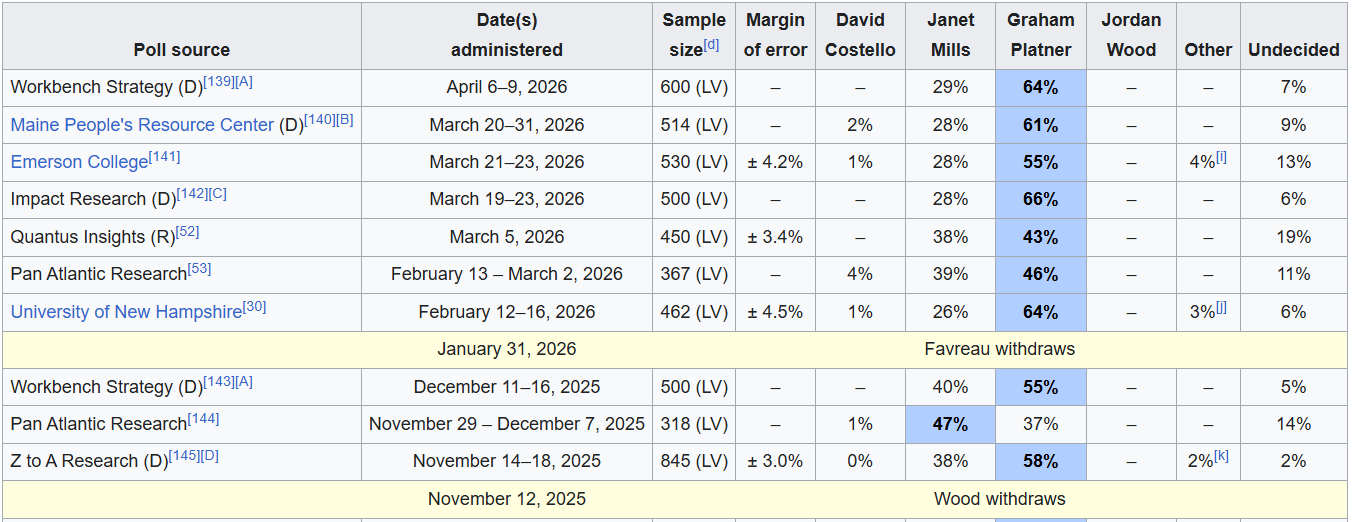Click footnote [d] beside Sample size
Image resolution: width=1352 pixels, height=522 pixels.
tap(711, 44)
